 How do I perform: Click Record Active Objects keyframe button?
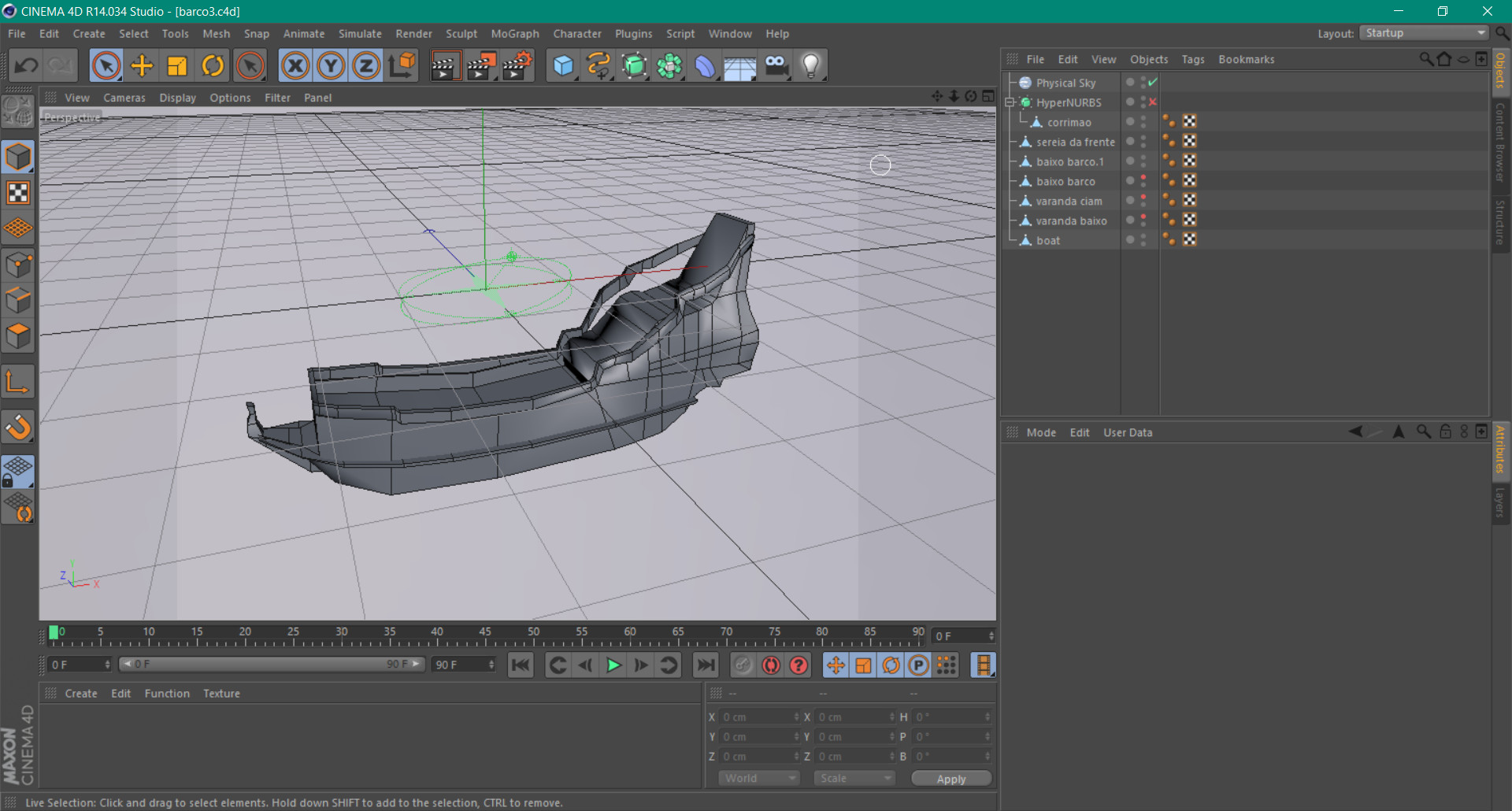743,665
